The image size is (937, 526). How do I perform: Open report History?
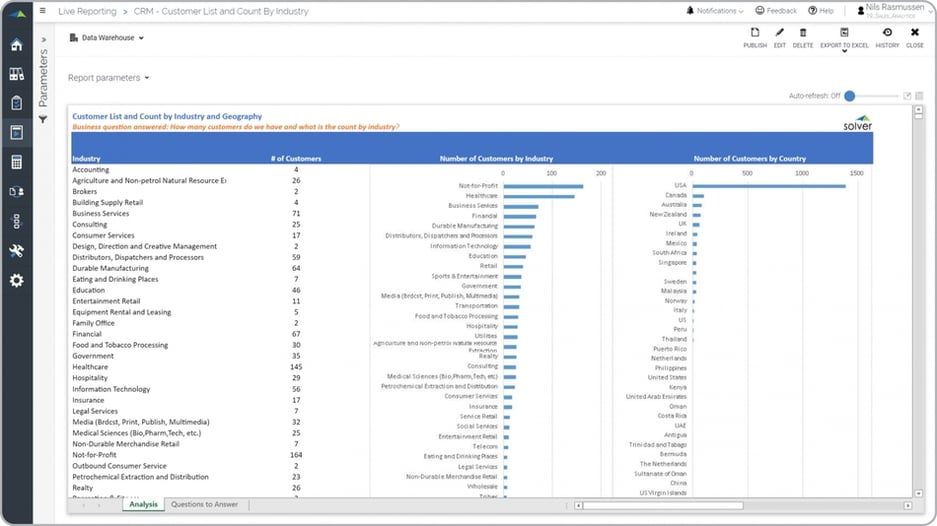click(x=887, y=38)
